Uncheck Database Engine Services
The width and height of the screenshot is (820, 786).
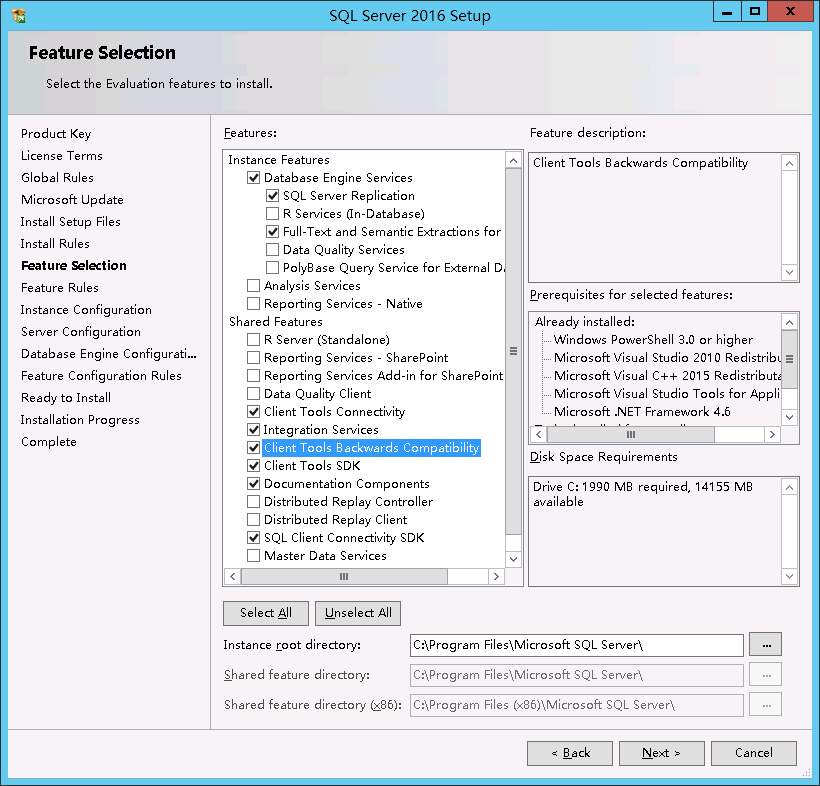click(x=254, y=178)
